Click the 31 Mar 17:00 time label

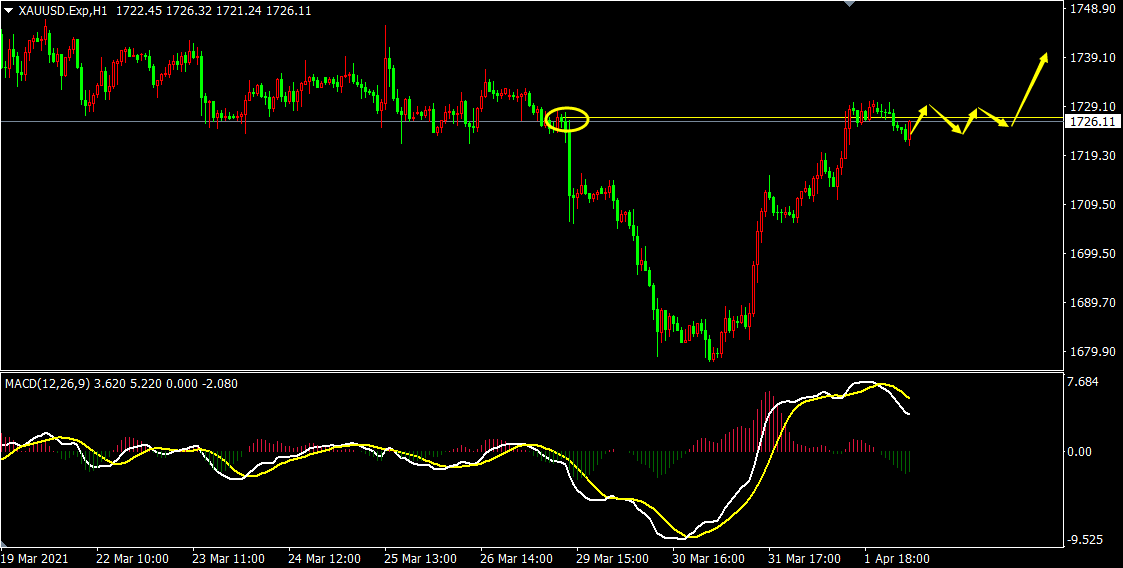click(x=805, y=558)
